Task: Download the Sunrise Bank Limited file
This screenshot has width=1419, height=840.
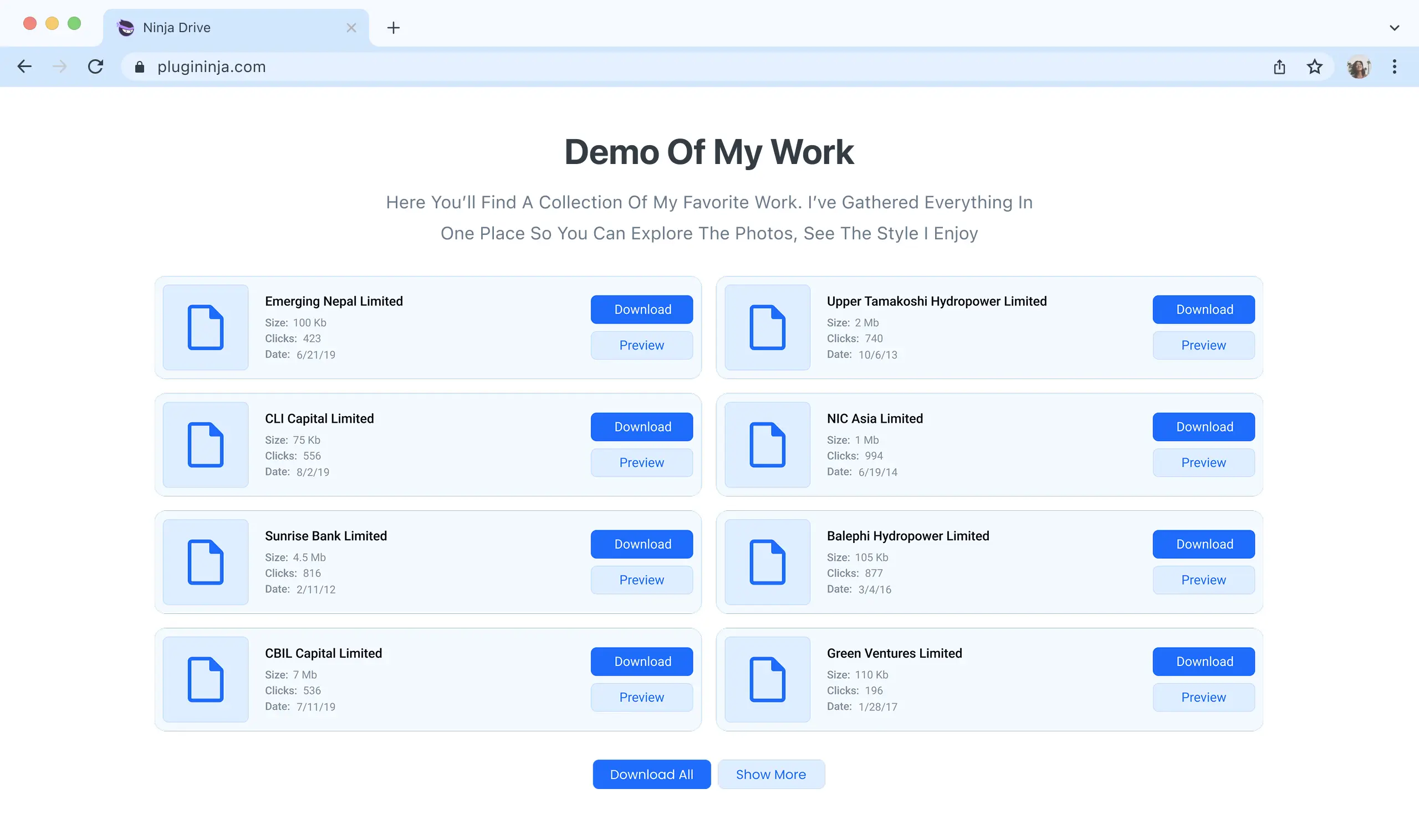Action: point(641,544)
